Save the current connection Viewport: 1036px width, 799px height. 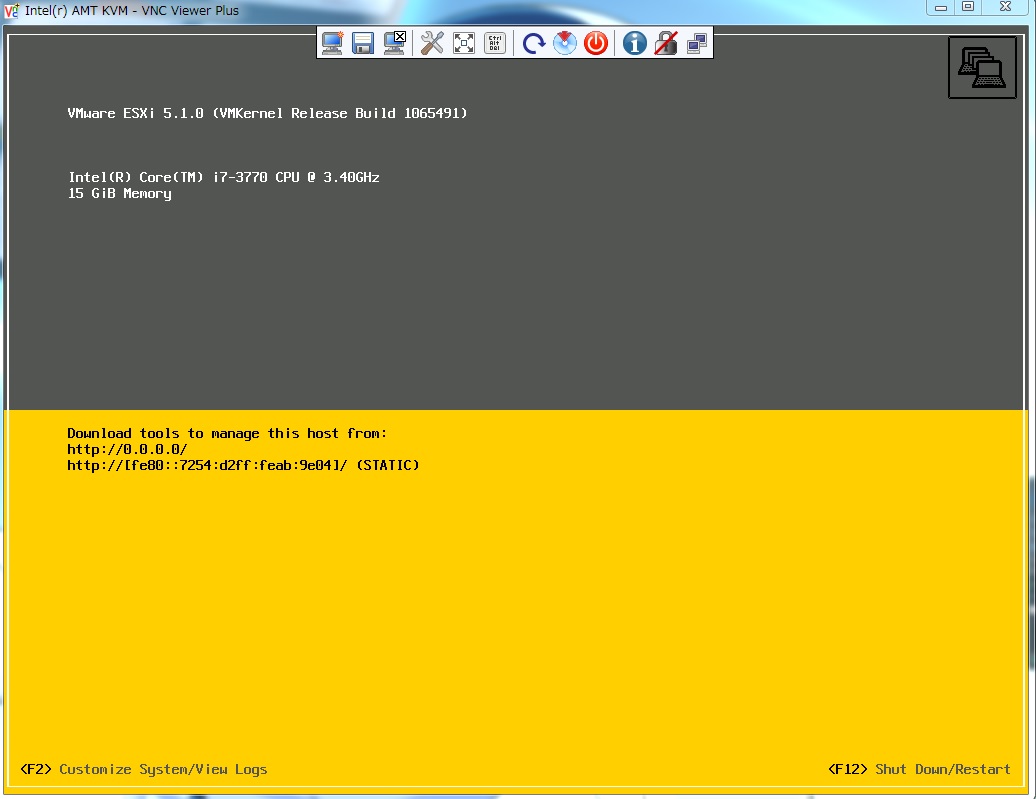[363, 43]
